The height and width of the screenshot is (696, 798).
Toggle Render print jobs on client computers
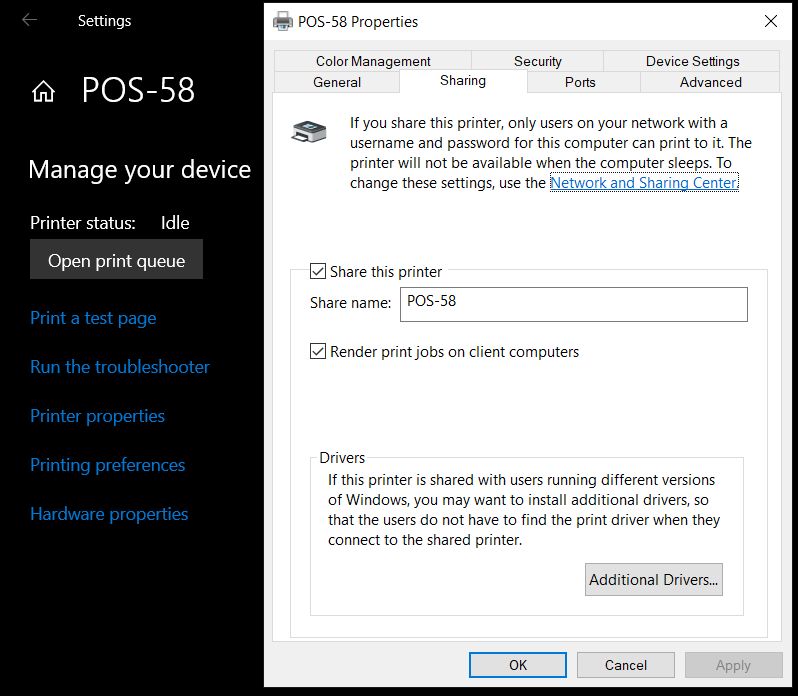[x=318, y=351]
